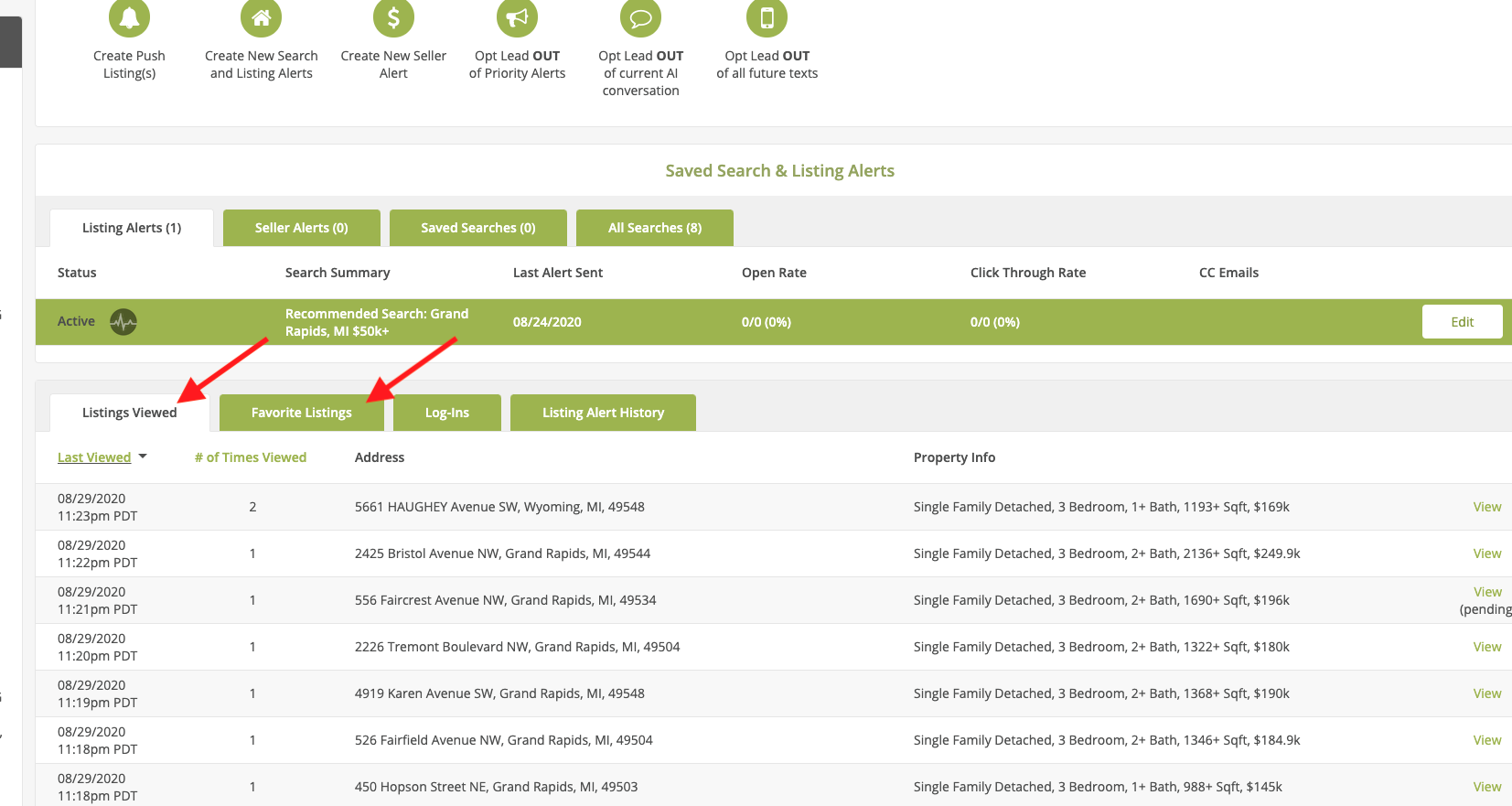
Task: Click the Create New Seller Alert dollar icon
Action: [x=393, y=17]
